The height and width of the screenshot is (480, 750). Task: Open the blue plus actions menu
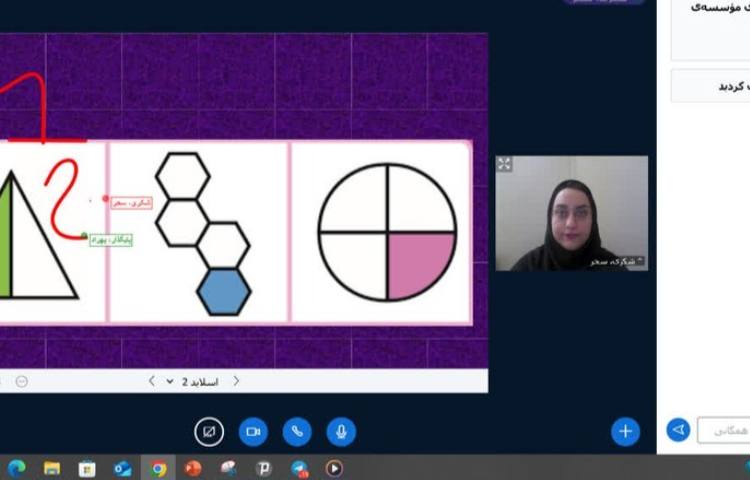click(x=625, y=431)
